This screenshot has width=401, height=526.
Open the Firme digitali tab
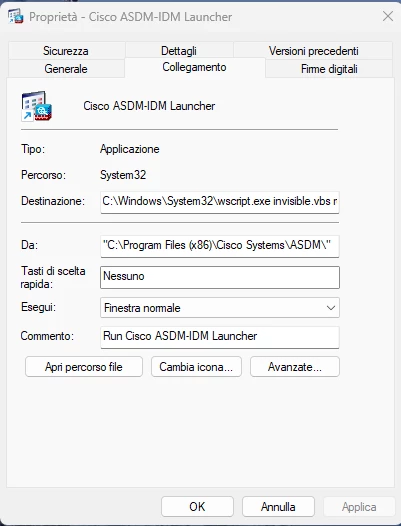(x=329, y=69)
